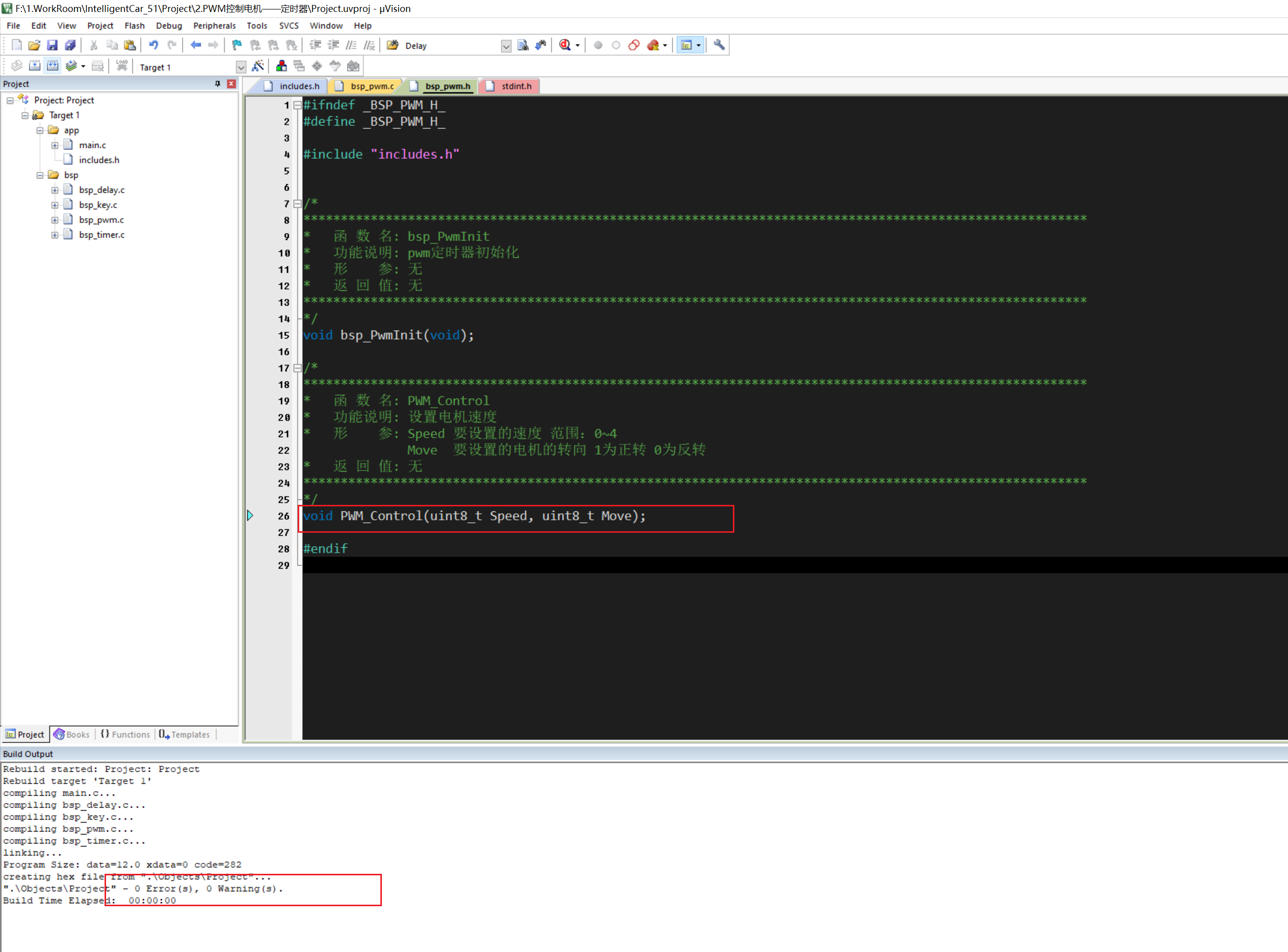1288x952 pixels.
Task: Expand bsp_timer.c dependencies
Action: coord(55,235)
